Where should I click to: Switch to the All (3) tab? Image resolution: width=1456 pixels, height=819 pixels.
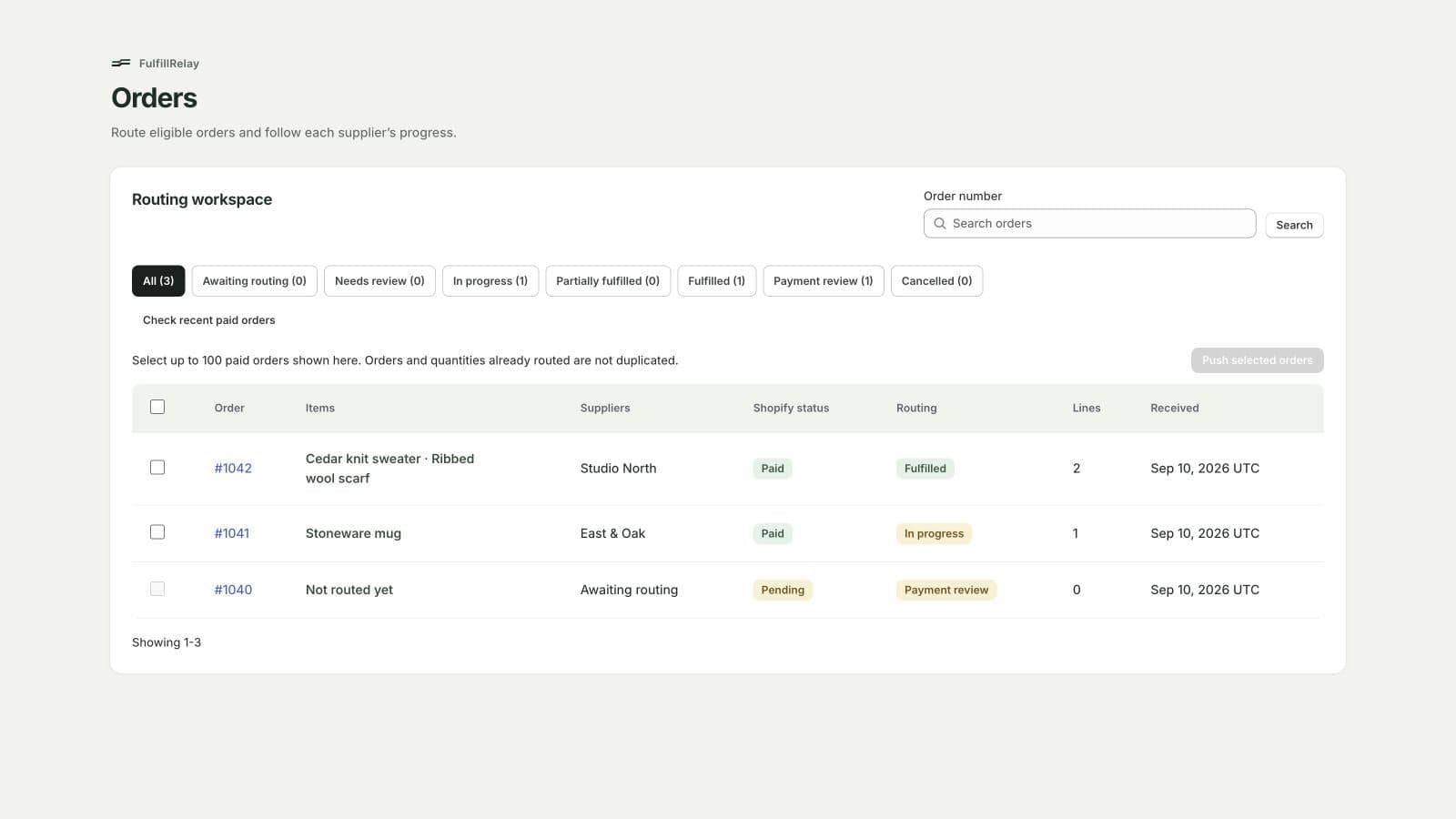[158, 281]
